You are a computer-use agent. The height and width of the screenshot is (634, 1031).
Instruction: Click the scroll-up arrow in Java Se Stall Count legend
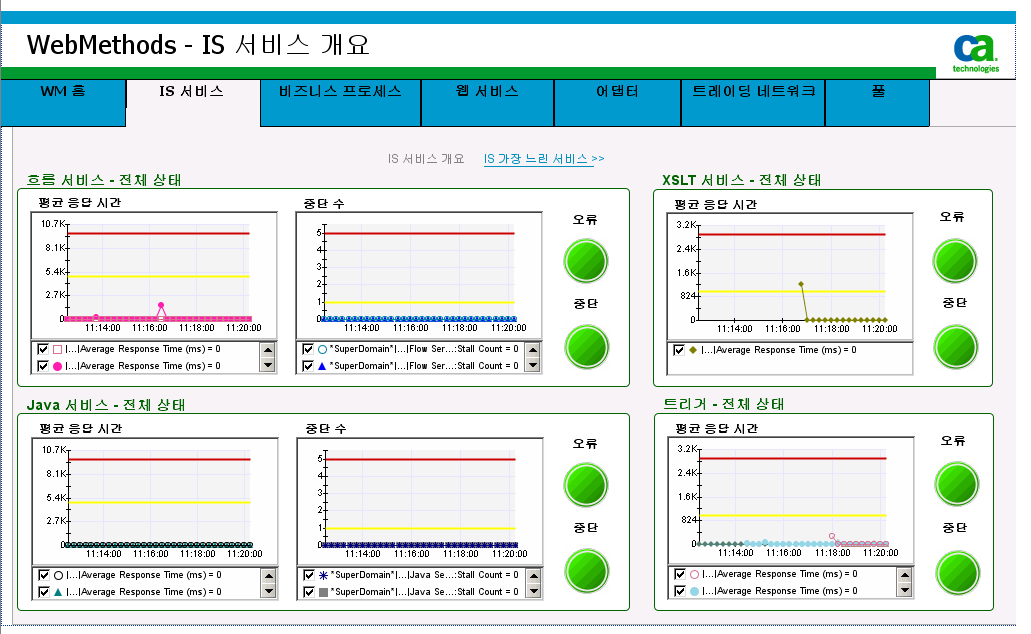click(x=534, y=575)
